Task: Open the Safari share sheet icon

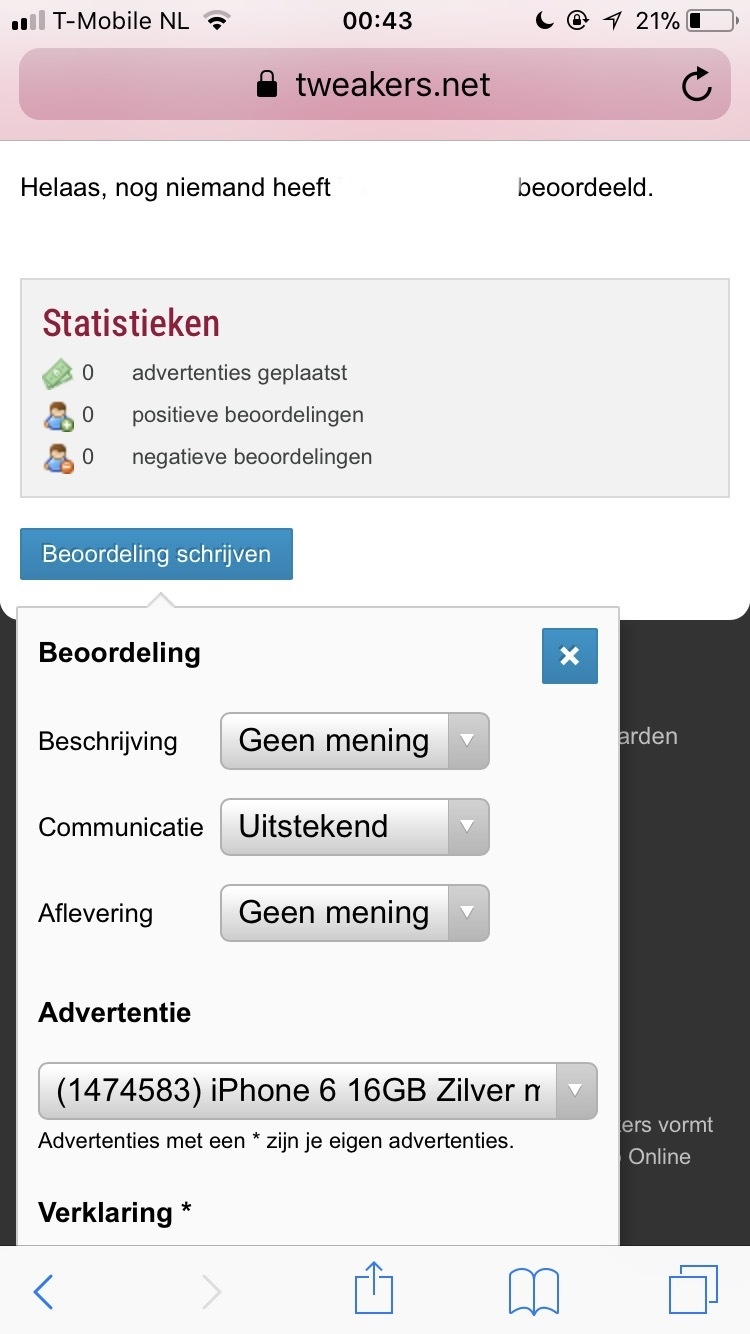Action: coord(374,1289)
